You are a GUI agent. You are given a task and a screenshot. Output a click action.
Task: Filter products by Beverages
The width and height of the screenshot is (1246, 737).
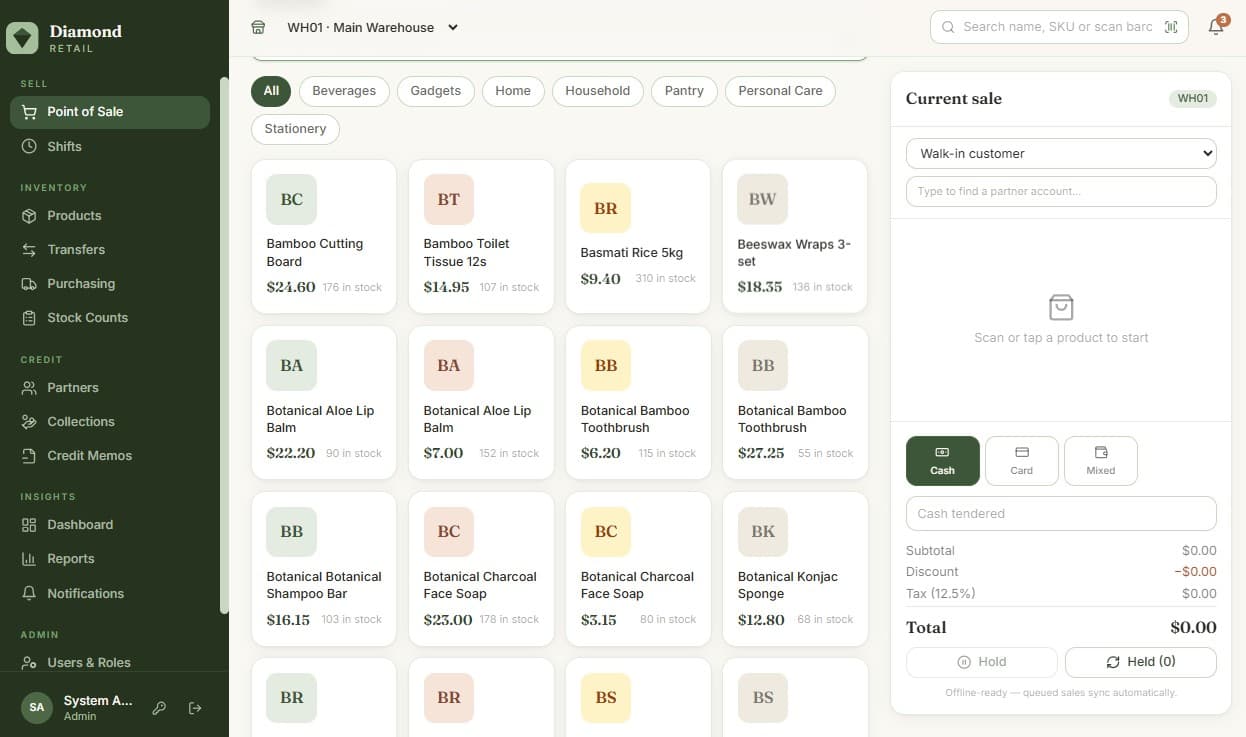tap(344, 91)
